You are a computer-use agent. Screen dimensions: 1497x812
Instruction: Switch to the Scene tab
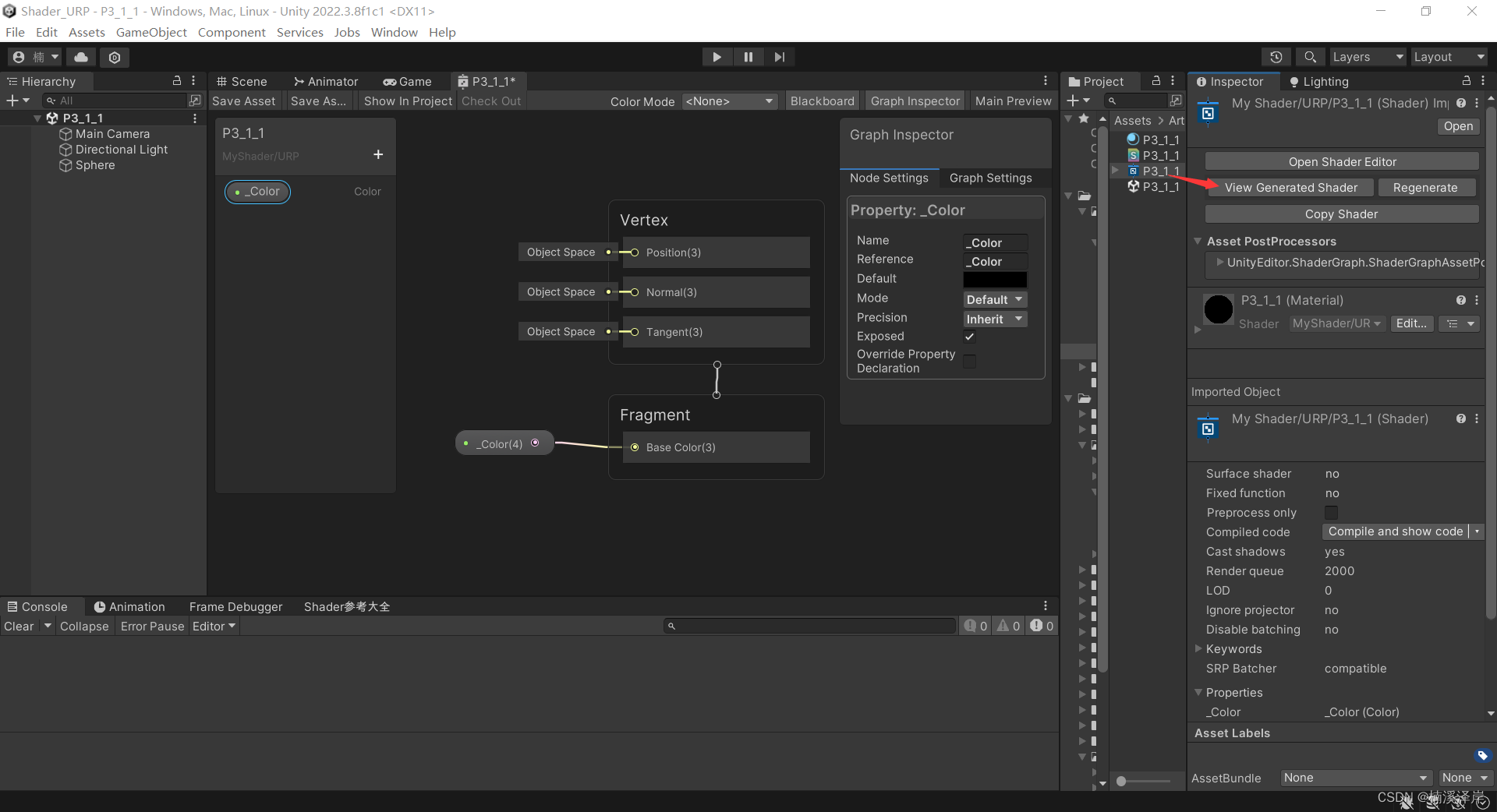[x=242, y=81]
